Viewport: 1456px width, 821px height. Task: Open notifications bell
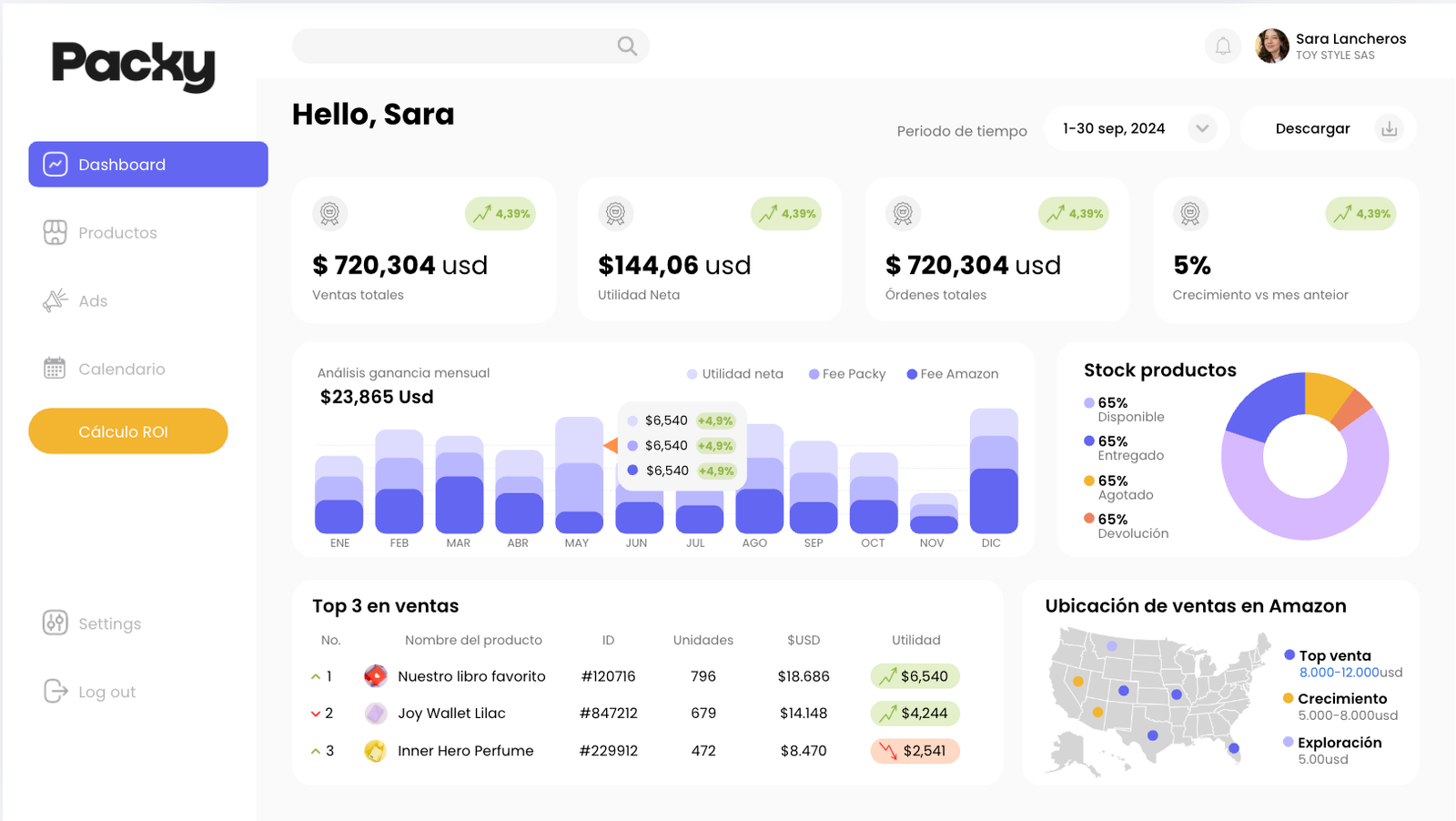(1223, 46)
